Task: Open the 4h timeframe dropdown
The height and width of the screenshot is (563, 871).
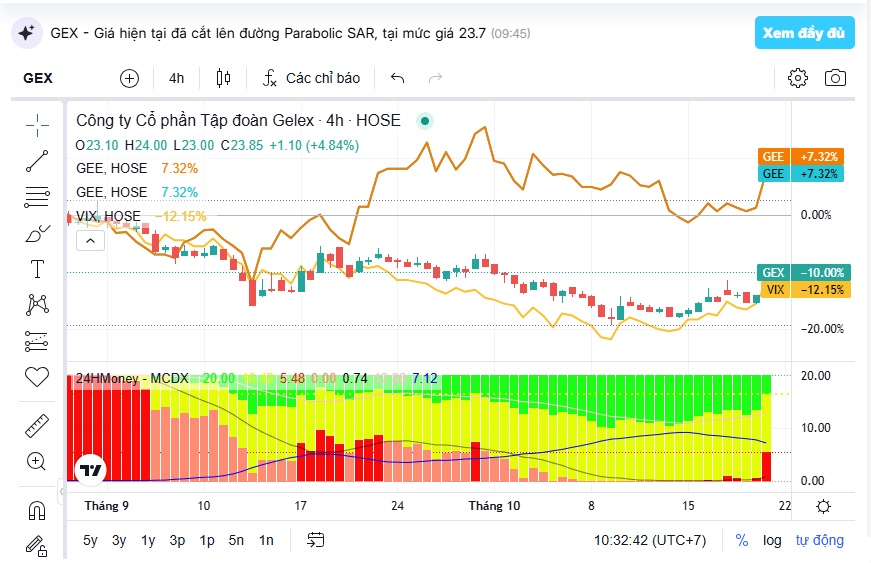Action: [x=177, y=78]
